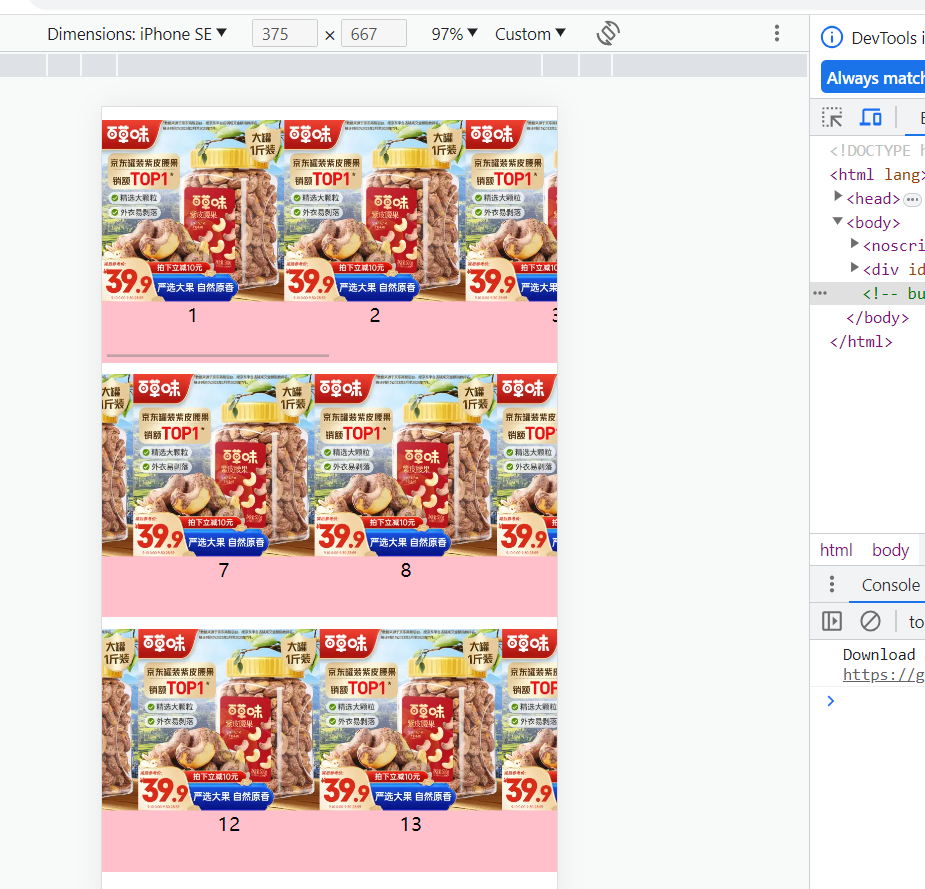The width and height of the screenshot is (925, 889).
Task: Click product image numbered 12
Action: click(x=229, y=719)
